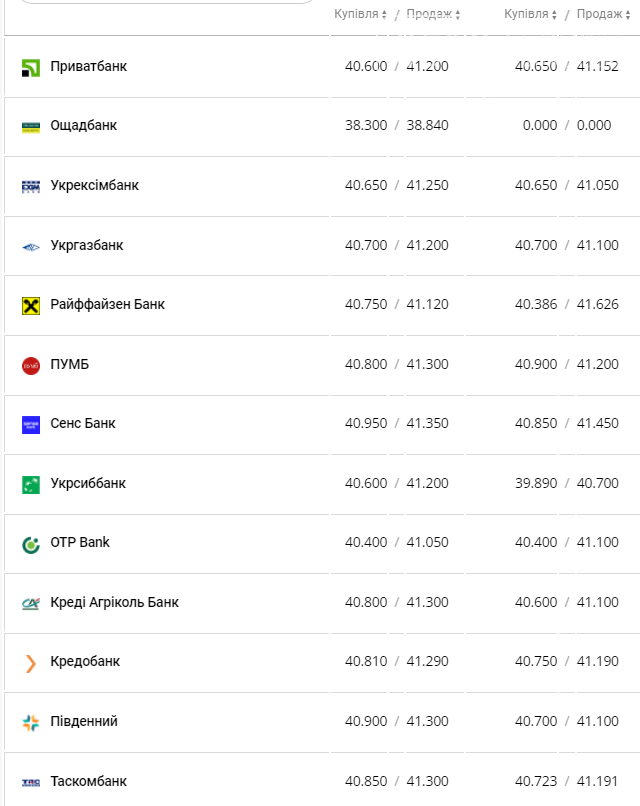
Task: Click the Укрсиббанк green logo icon
Action: click(31, 484)
